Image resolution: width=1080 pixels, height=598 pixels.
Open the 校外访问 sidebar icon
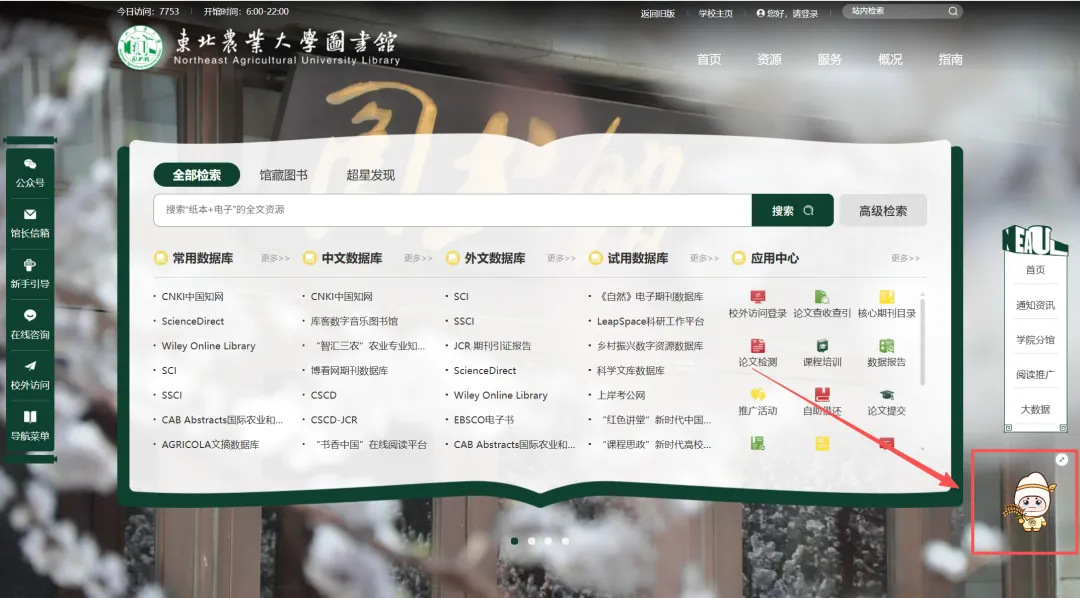(30, 366)
